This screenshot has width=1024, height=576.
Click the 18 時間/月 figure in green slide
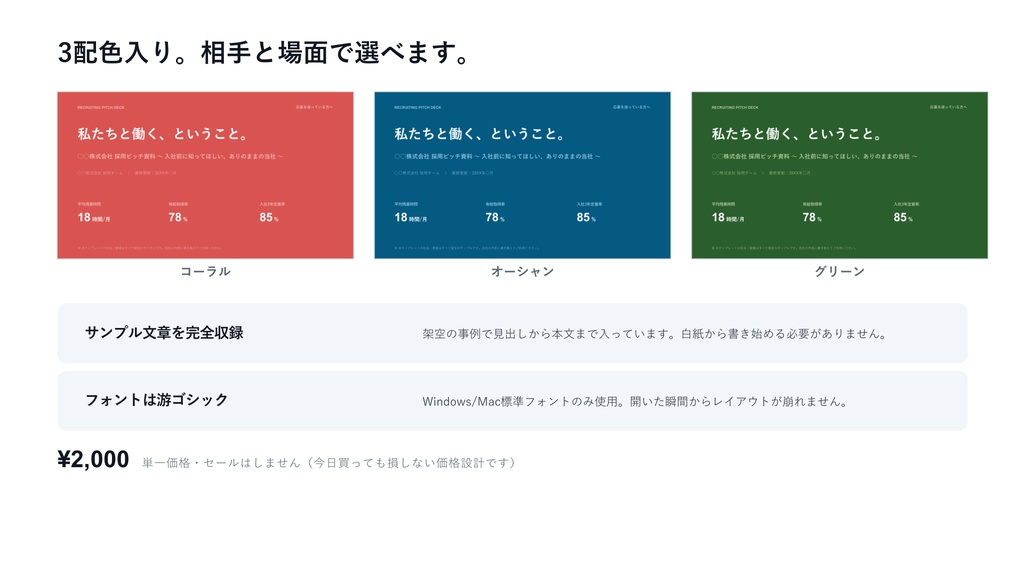[728, 217]
